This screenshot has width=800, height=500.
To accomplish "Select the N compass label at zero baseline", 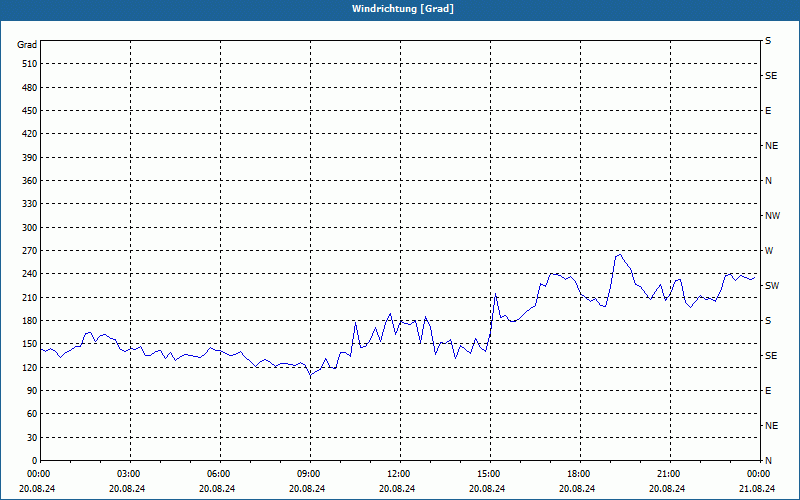I will coord(768,461).
